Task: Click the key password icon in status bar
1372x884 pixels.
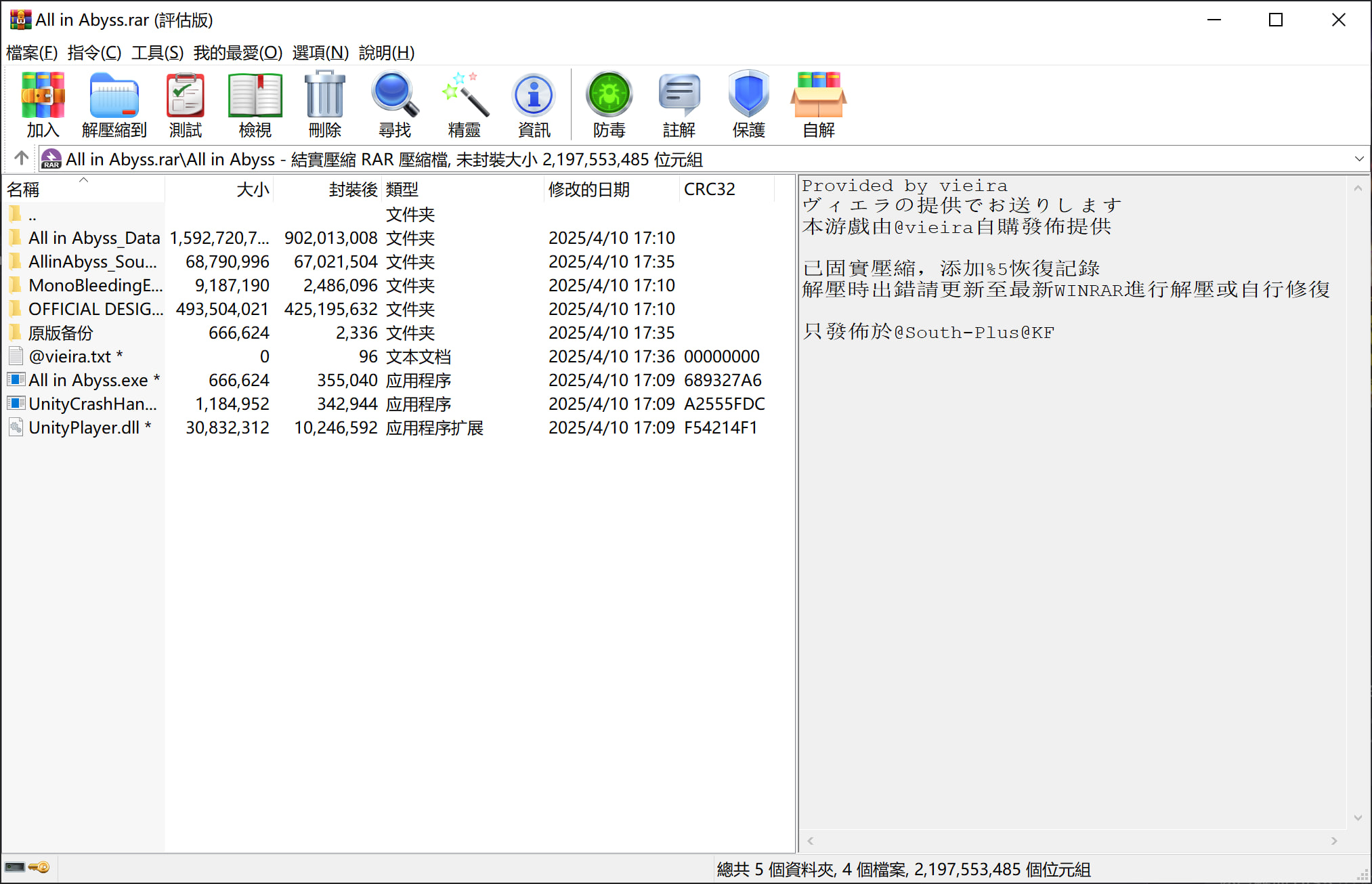Action: point(39,868)
